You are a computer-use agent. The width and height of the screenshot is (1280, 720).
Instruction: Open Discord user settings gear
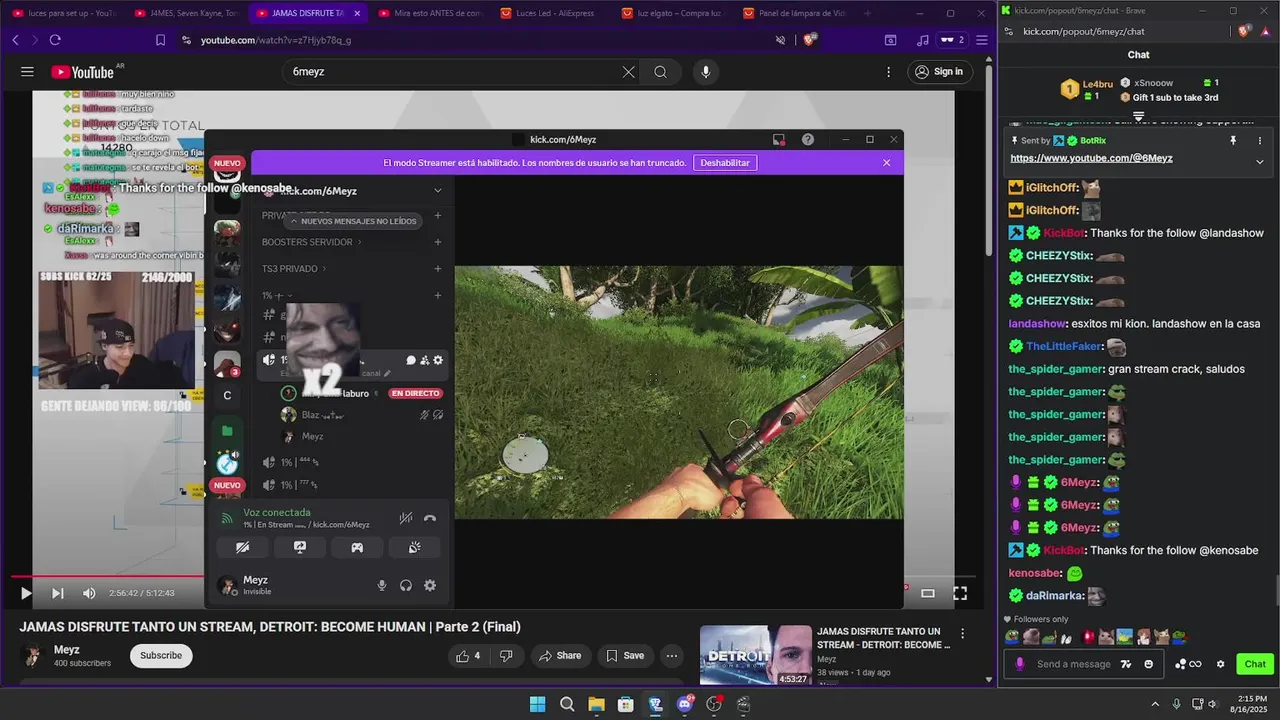pyautogui.click(x=430, y=586)
